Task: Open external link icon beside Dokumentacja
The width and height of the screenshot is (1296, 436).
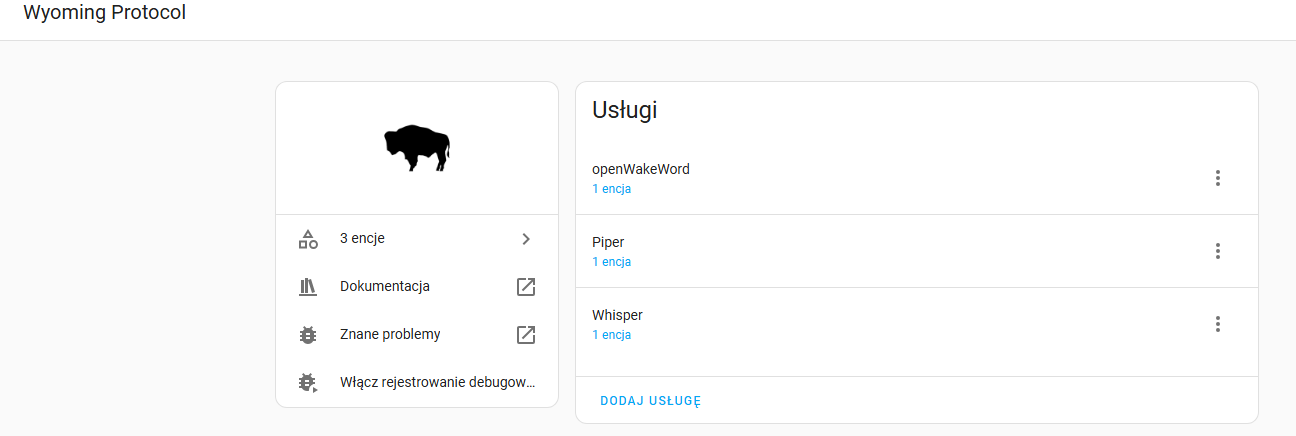Action: click(x=526, y=287)
